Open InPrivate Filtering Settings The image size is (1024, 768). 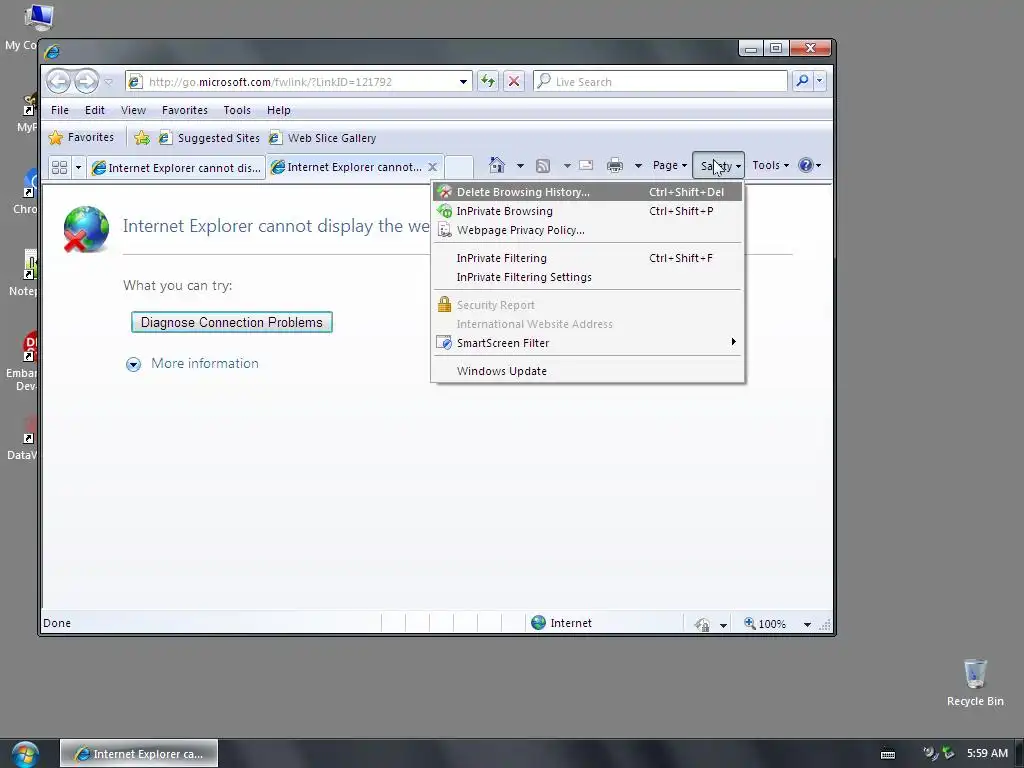[587, 277]
